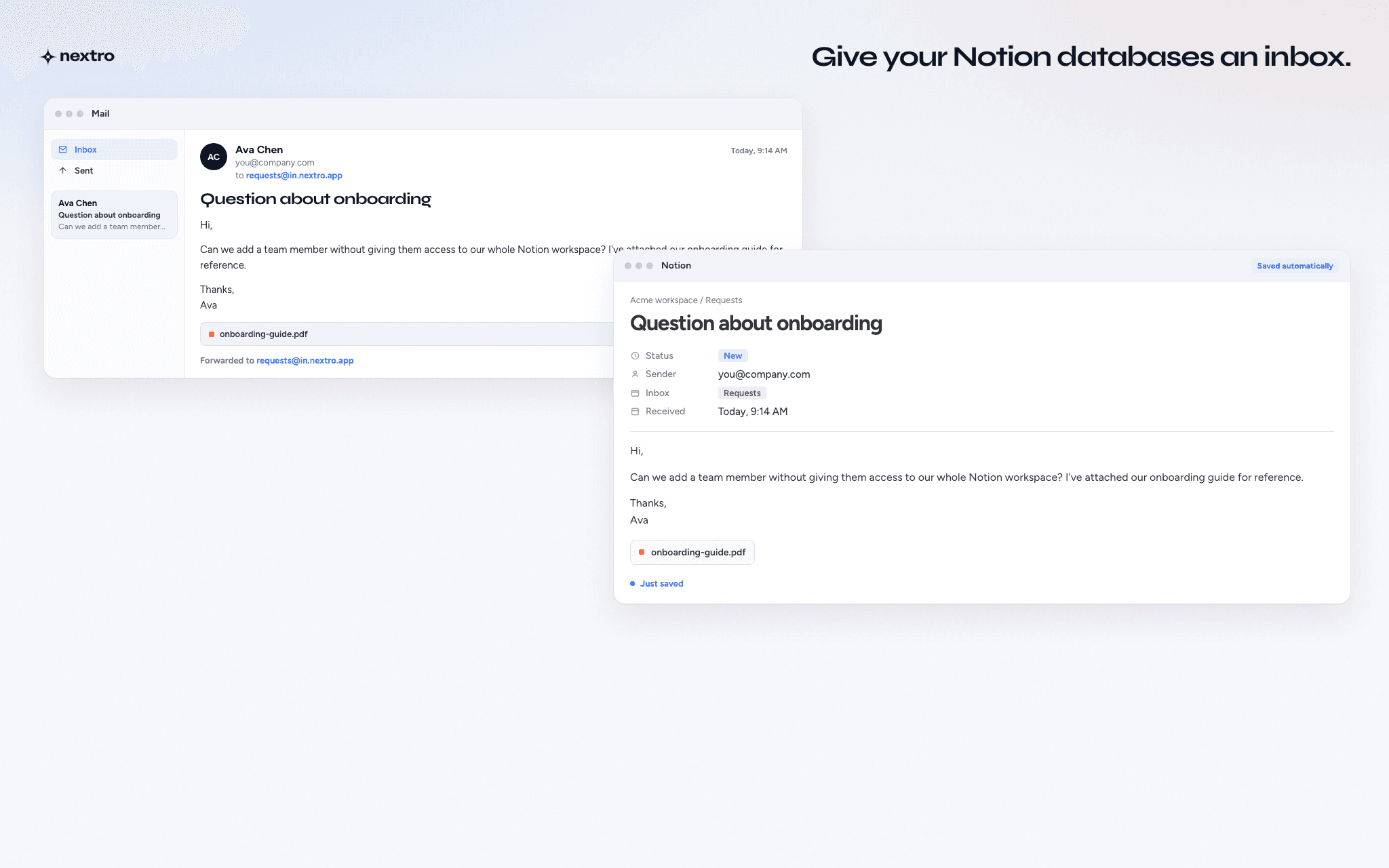Click the sender name Ava Chen in header
The height and width of the screenshot is (868, 1389).
point(259,150)
